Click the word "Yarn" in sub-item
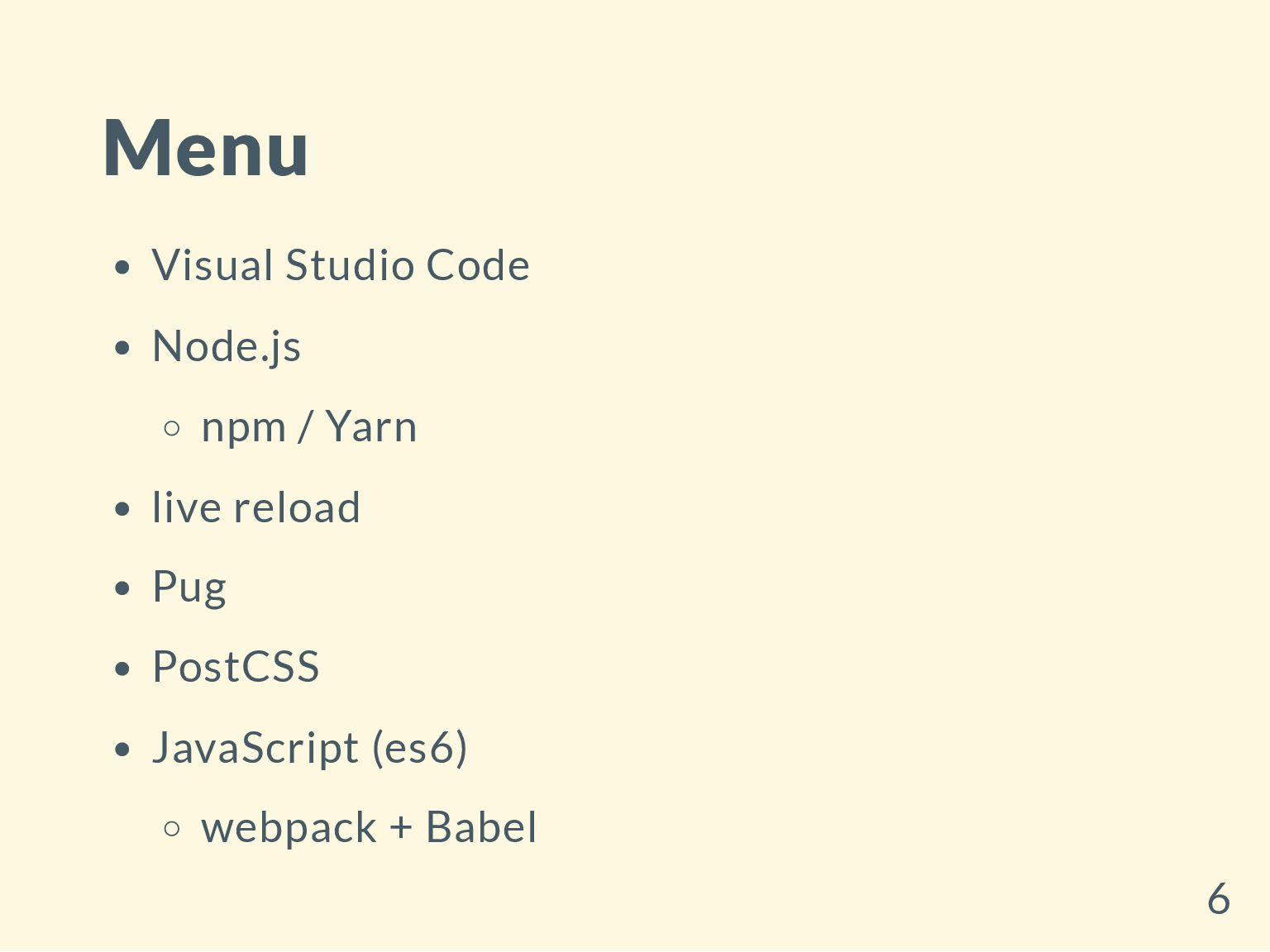1270x952 pixels. coord(371,427)
